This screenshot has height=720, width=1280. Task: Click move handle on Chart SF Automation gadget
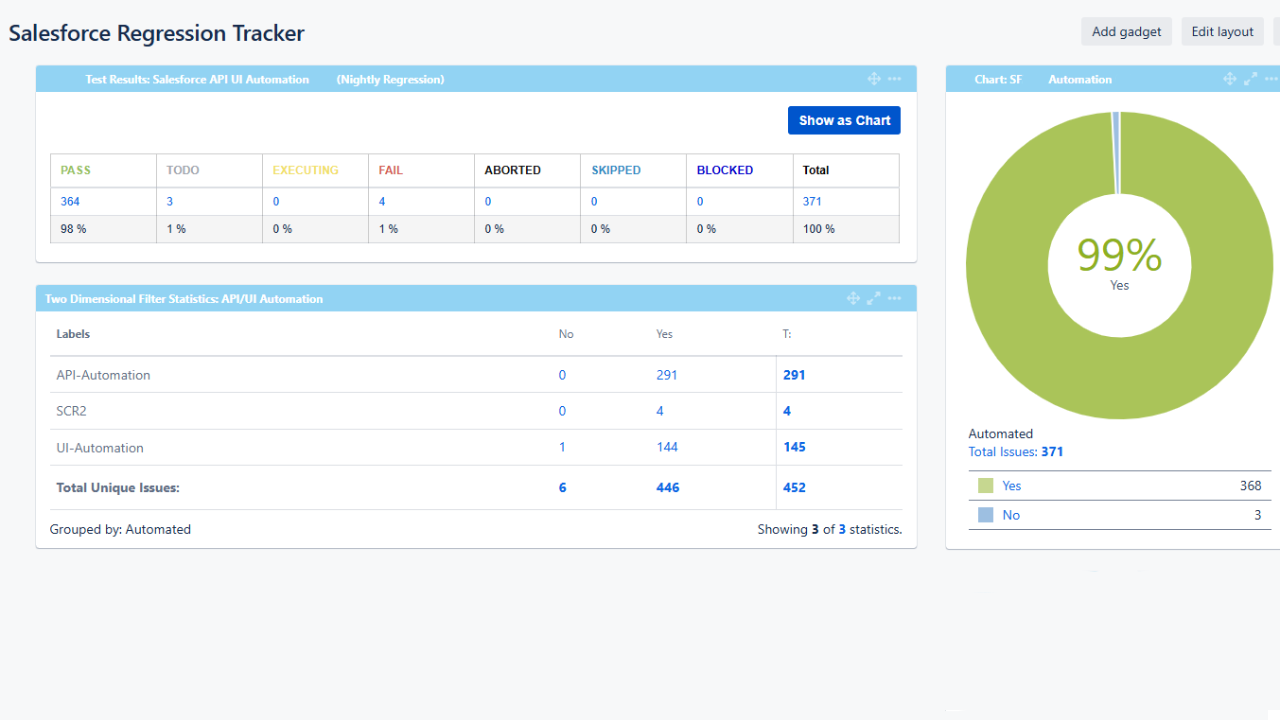(x=1230, y=79)
